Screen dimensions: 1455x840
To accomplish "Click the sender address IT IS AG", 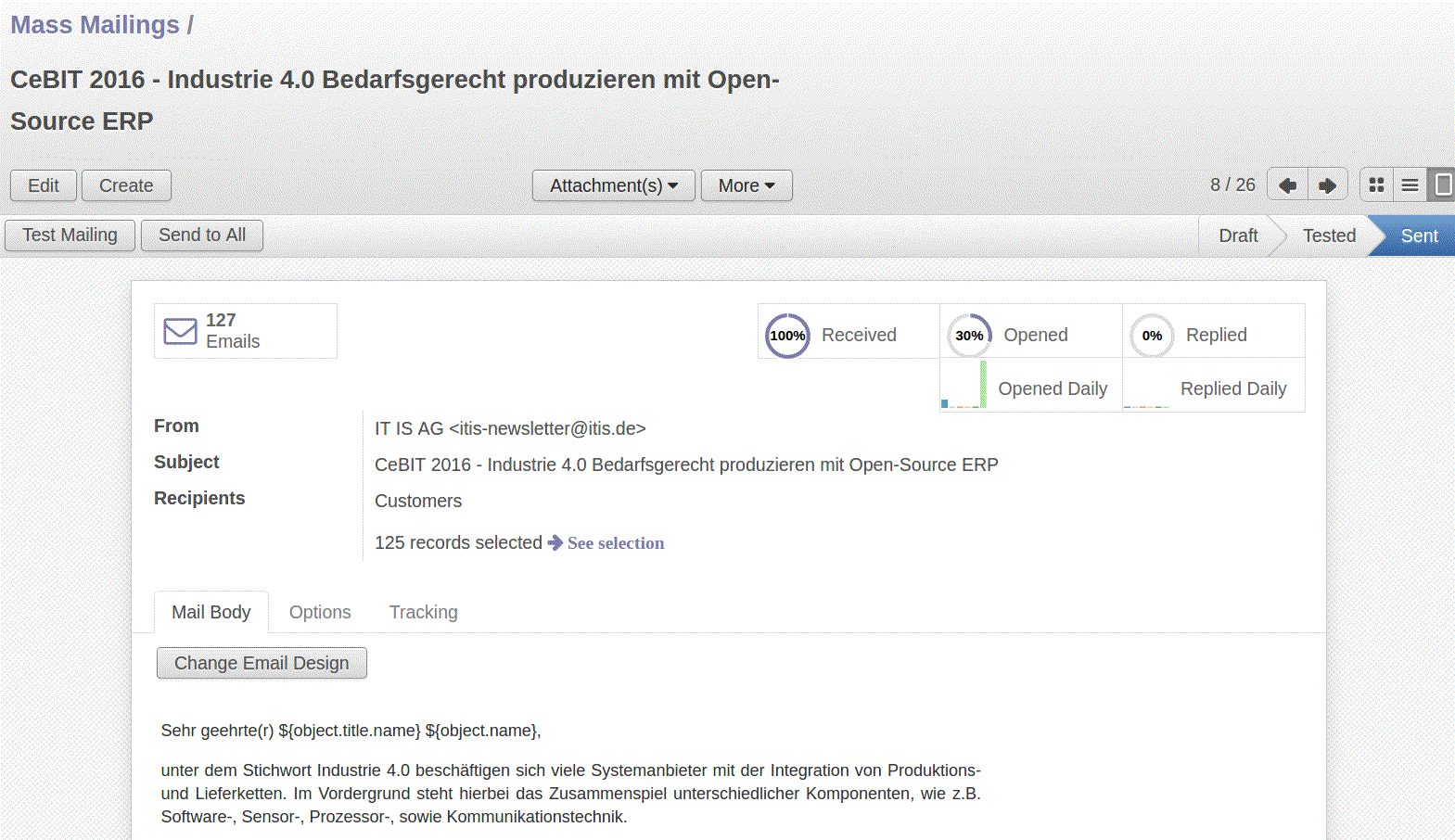I will [x=510, y=428].
